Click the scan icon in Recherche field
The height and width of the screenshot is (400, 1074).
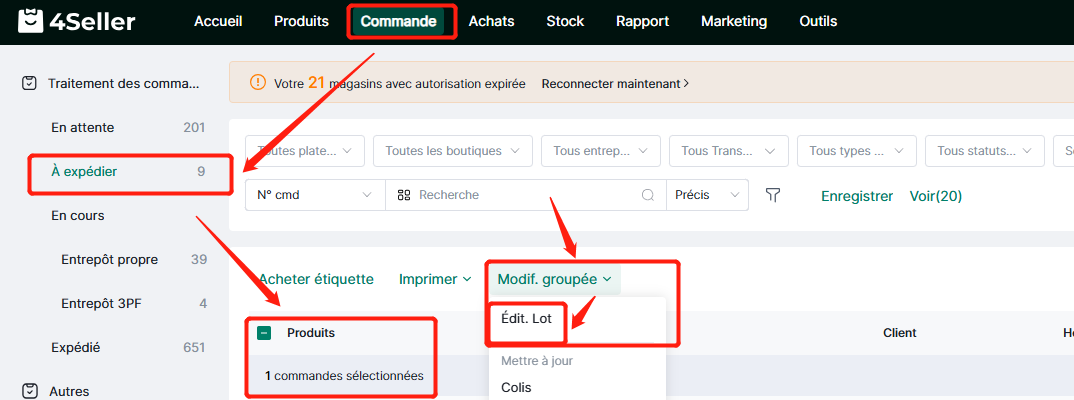coord(404,195)
